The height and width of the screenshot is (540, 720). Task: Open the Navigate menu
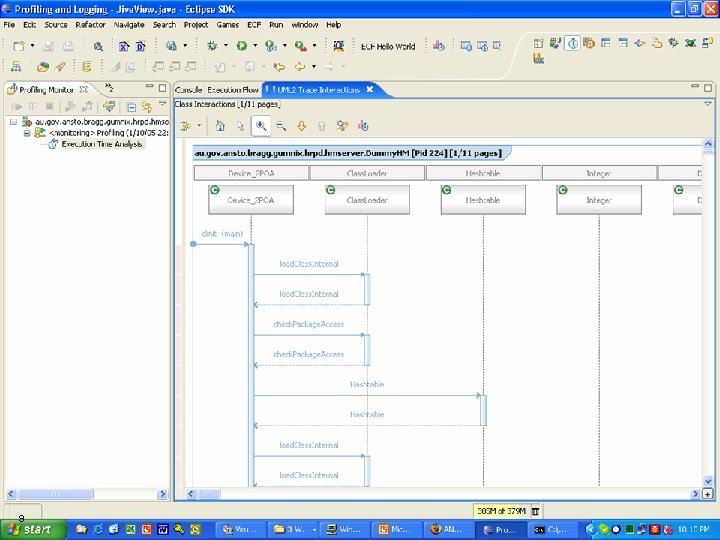(129, 25)
